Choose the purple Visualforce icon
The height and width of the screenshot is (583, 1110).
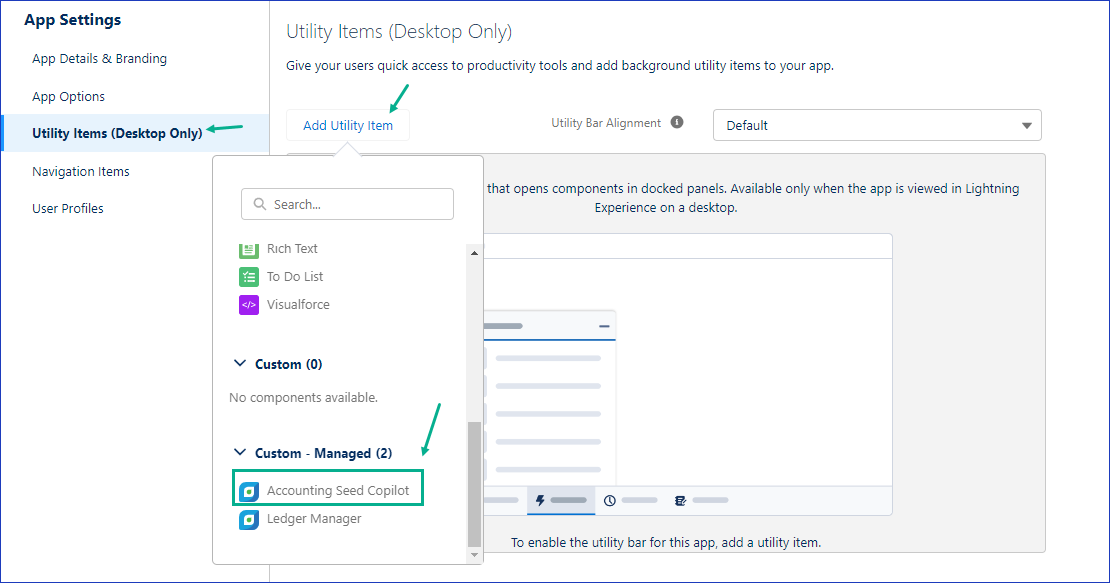(x=249, y=305)
